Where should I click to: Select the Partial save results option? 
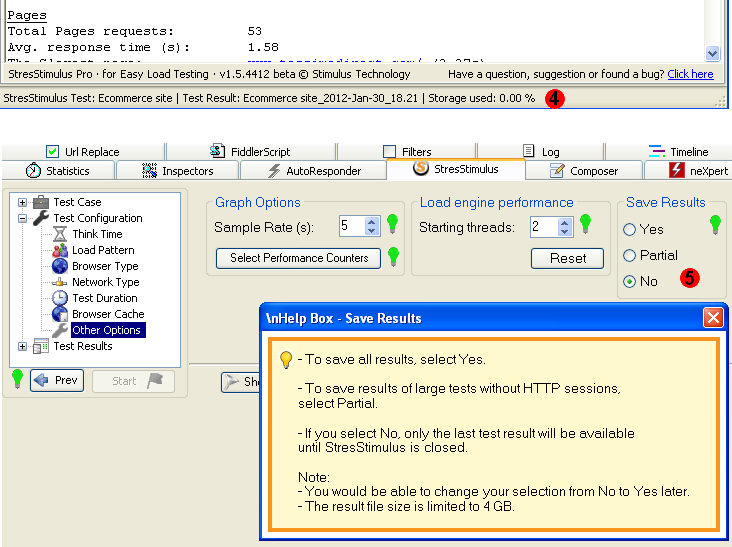pyautogui.click(x=629, y=255)
